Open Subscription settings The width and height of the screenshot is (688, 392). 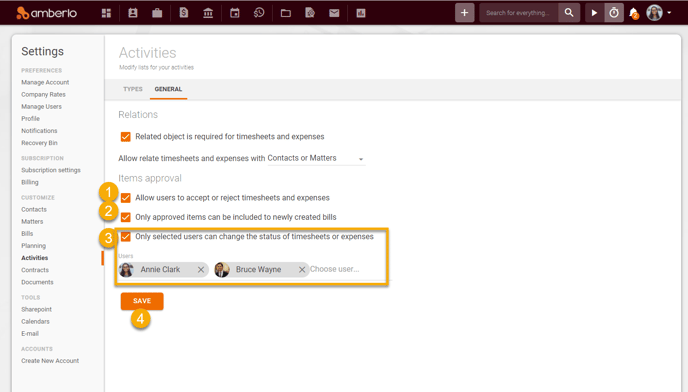(x=51, y=170)
